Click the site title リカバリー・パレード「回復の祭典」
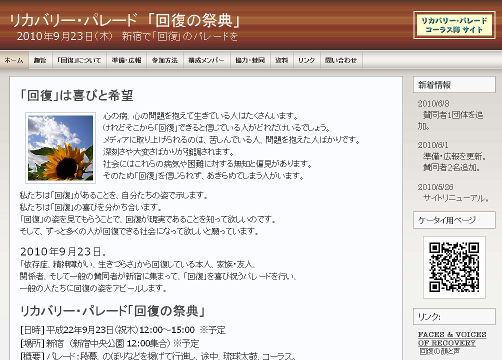 pyautogui.click(x=125, y=20)
